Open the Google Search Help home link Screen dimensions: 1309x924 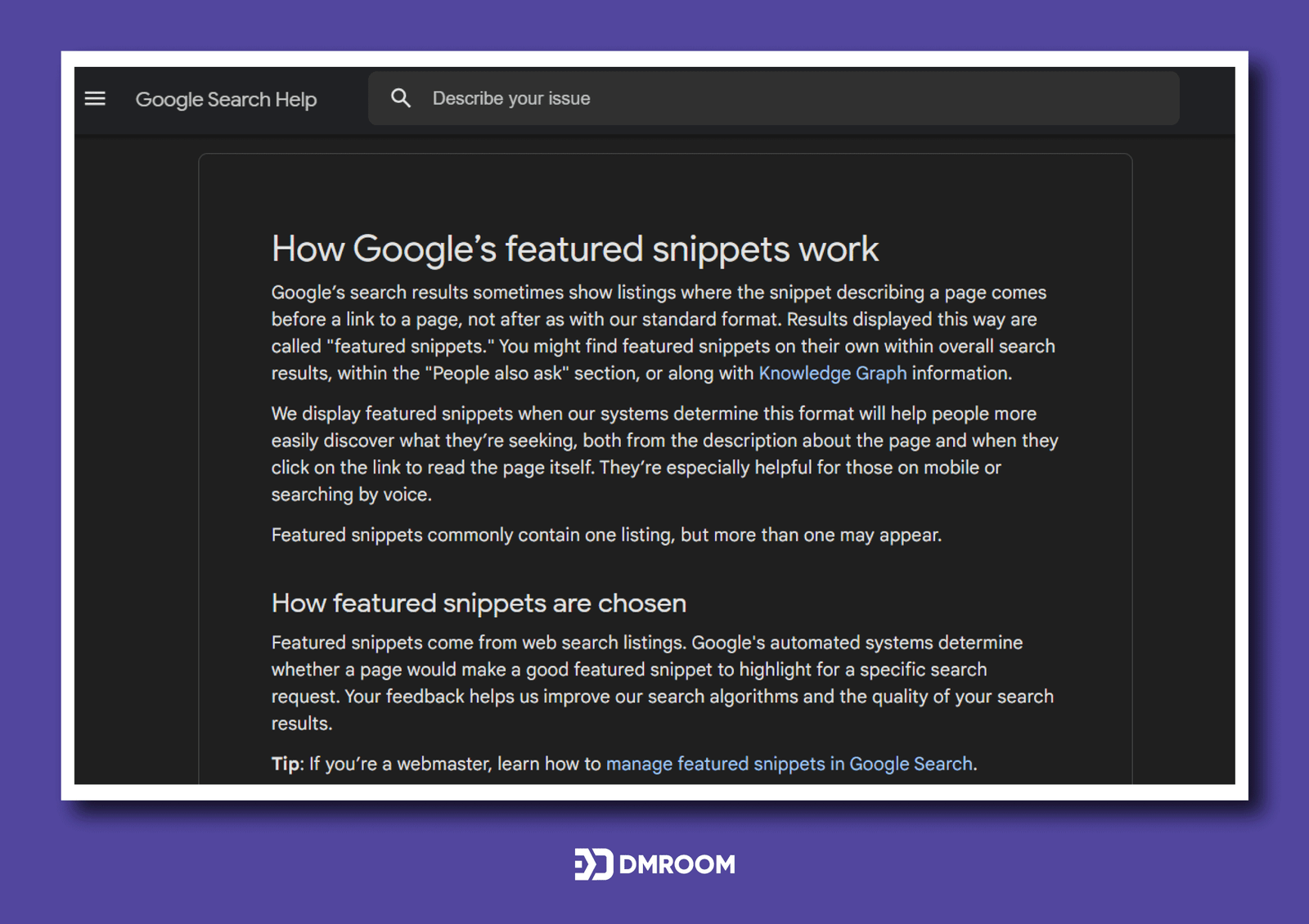(x=226, y=100)
